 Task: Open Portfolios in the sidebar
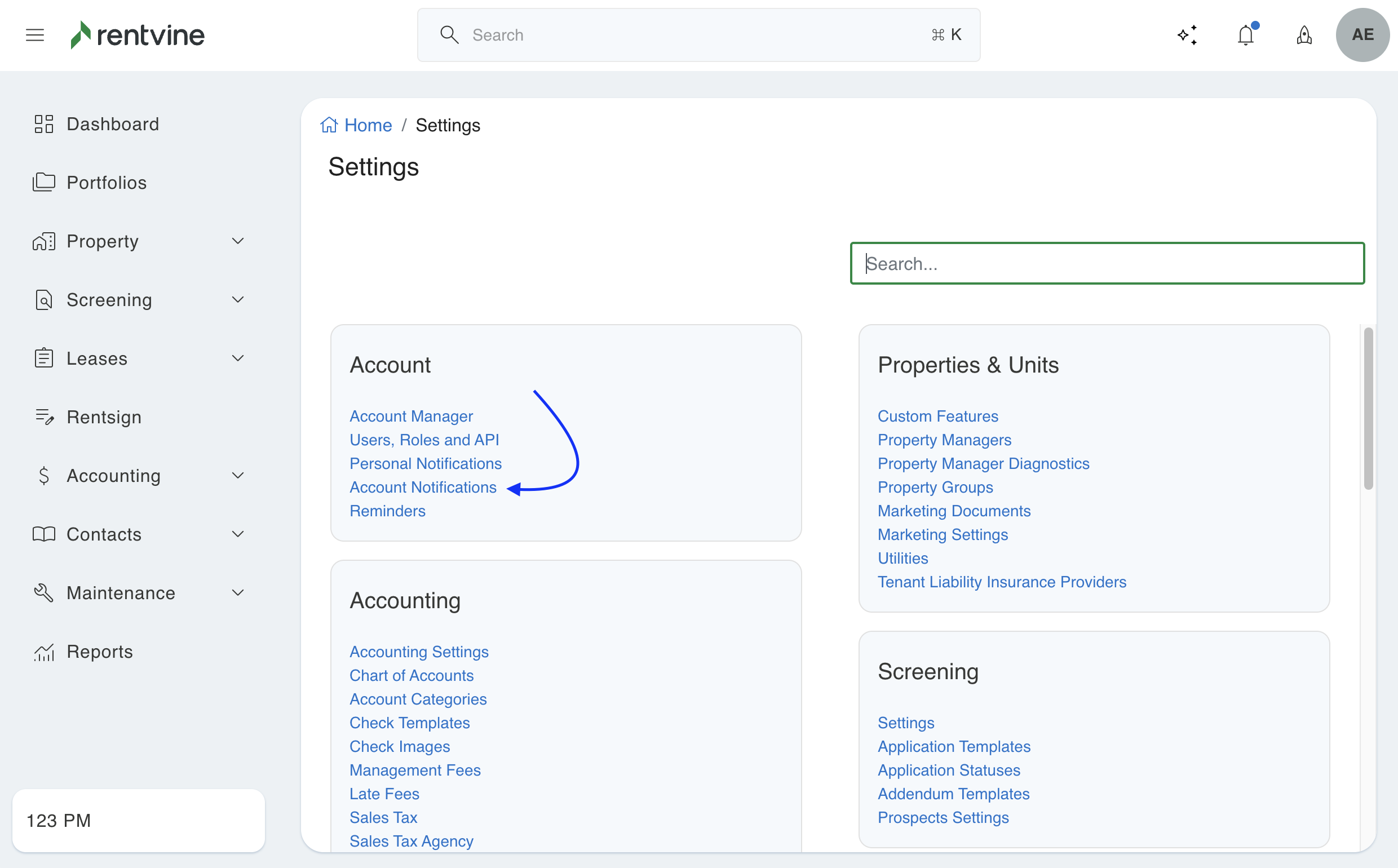tap(107, 183)
